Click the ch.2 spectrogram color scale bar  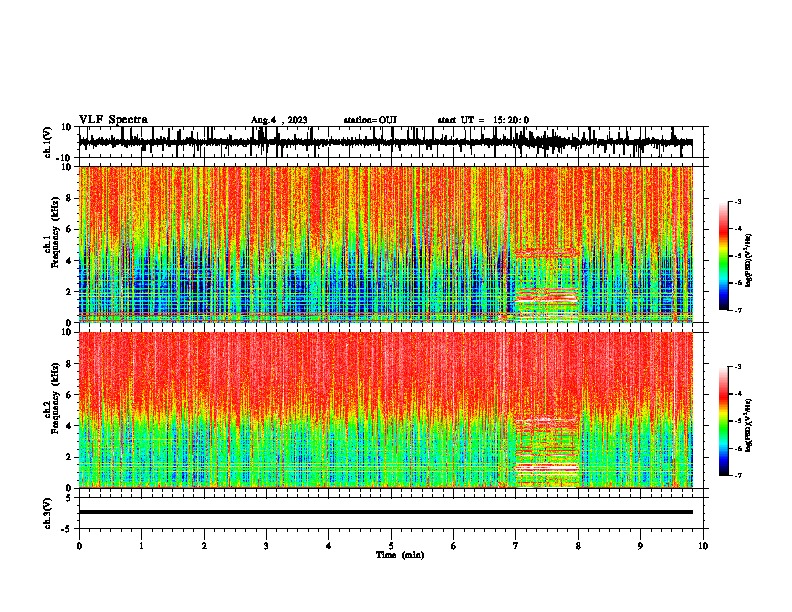point(724,421)
